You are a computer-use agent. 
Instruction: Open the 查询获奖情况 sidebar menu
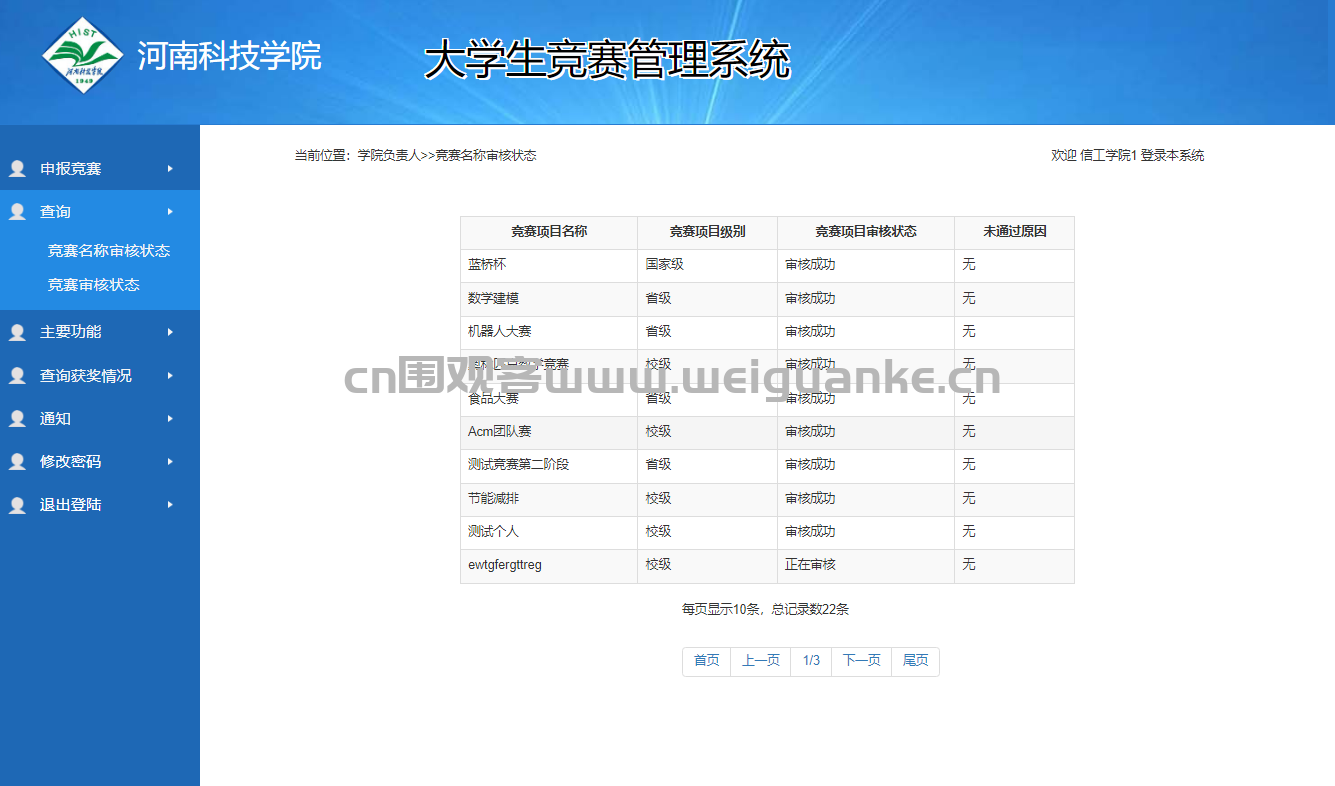click(x=100, y=376)
